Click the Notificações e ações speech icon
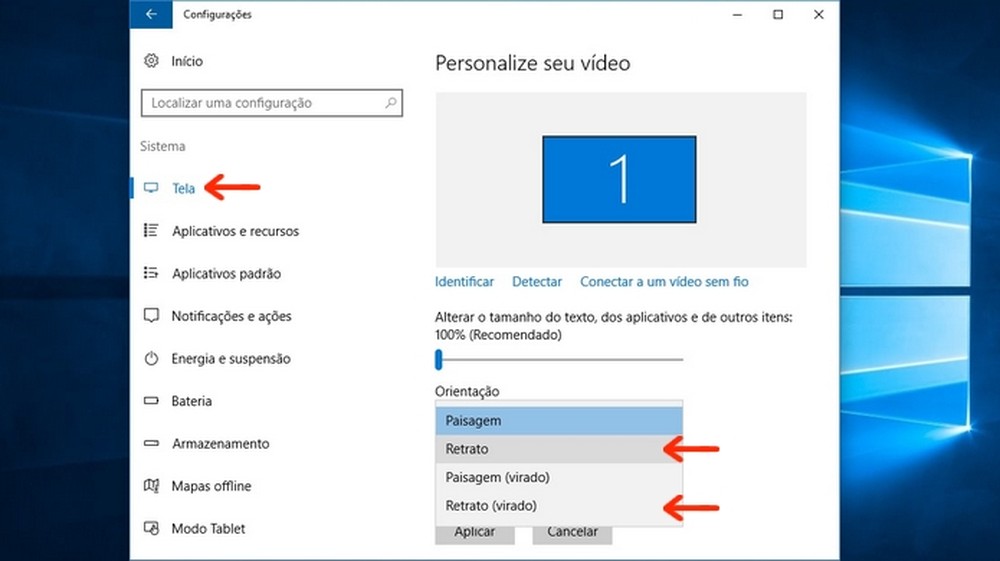This screenshot has height=561, width=1000. coord(151,316)
